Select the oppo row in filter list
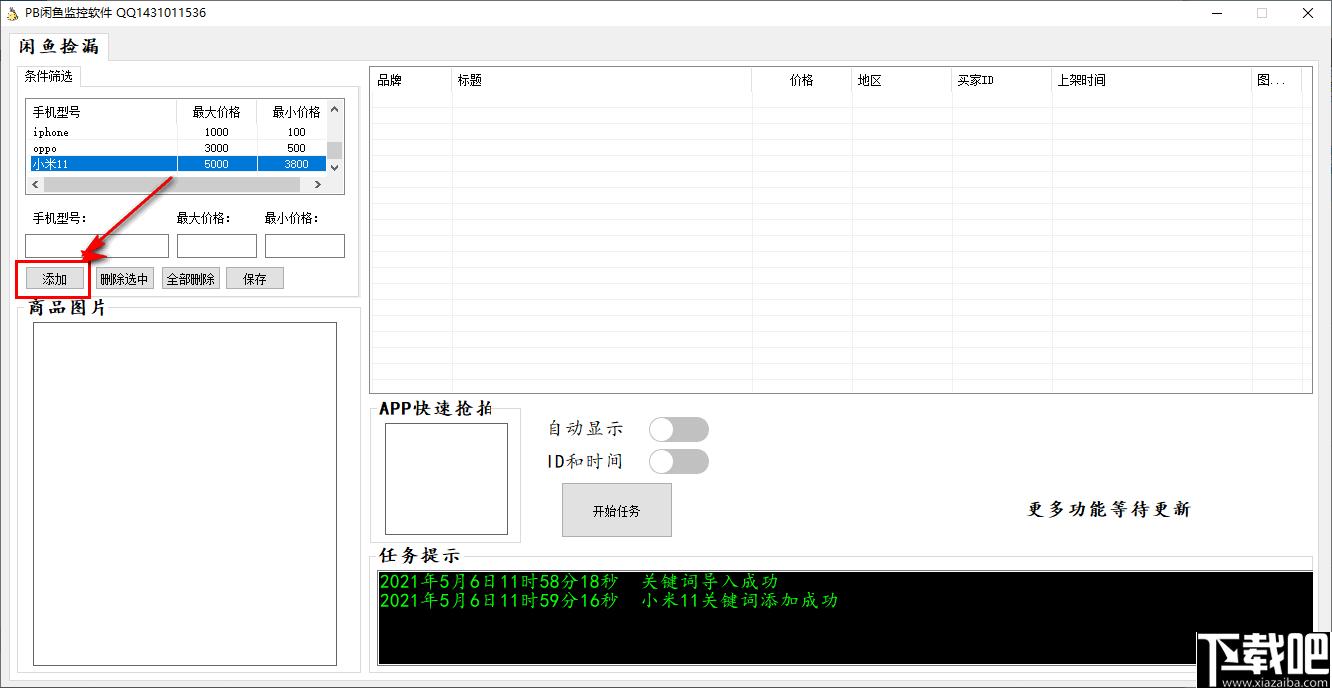 (x=177, y=148)
